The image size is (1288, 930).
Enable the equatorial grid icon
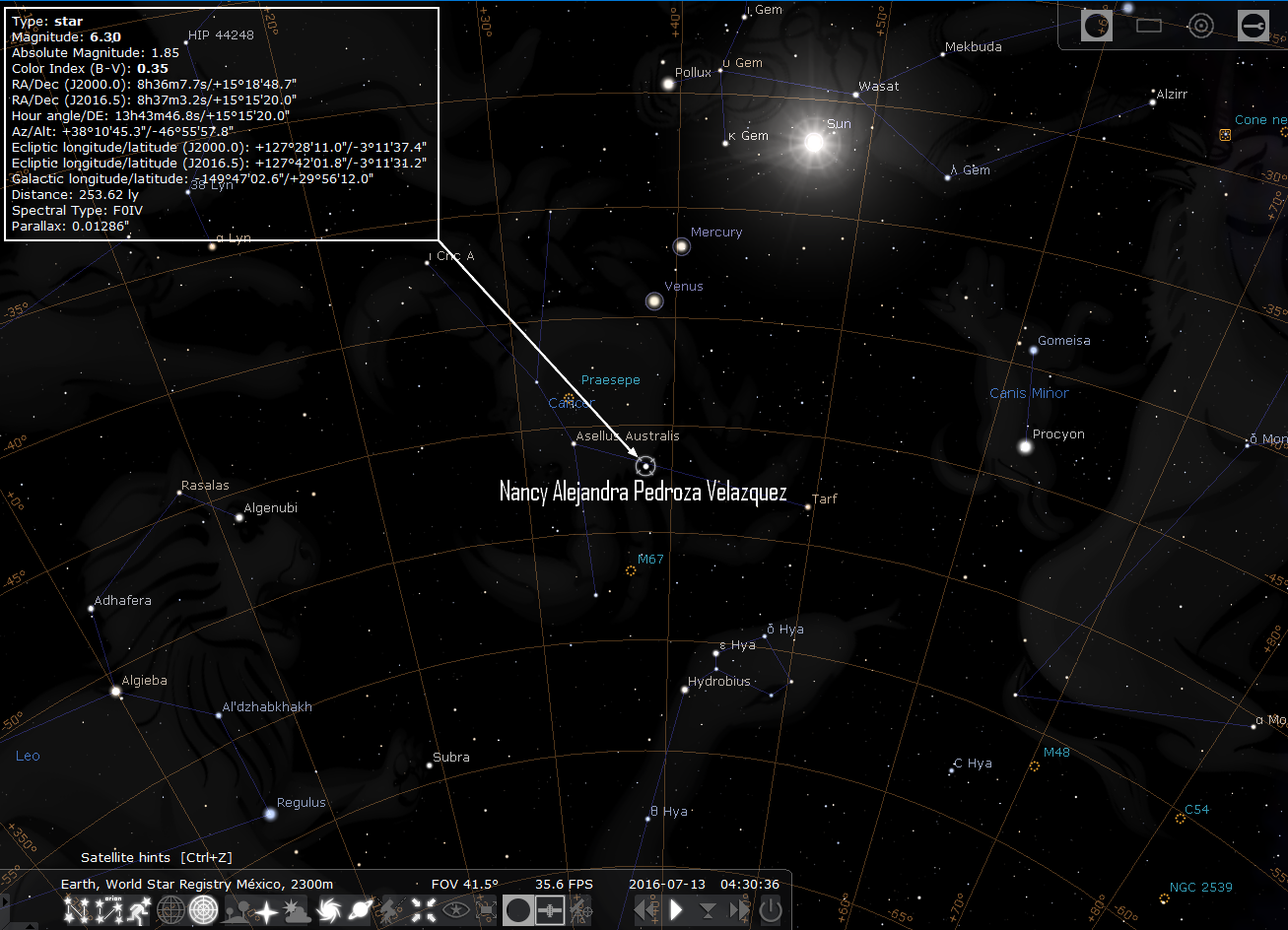(171, 910)
